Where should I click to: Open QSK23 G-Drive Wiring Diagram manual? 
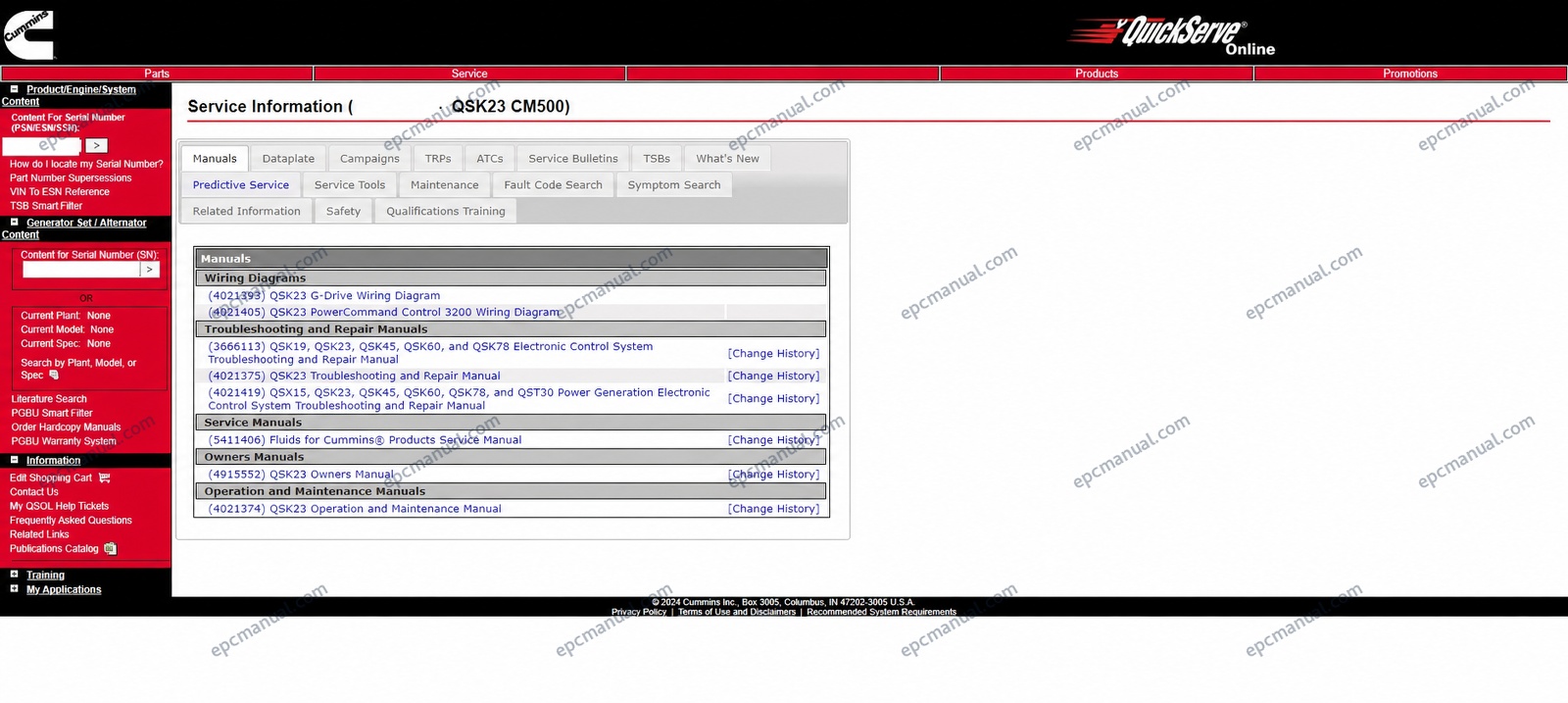324,295
